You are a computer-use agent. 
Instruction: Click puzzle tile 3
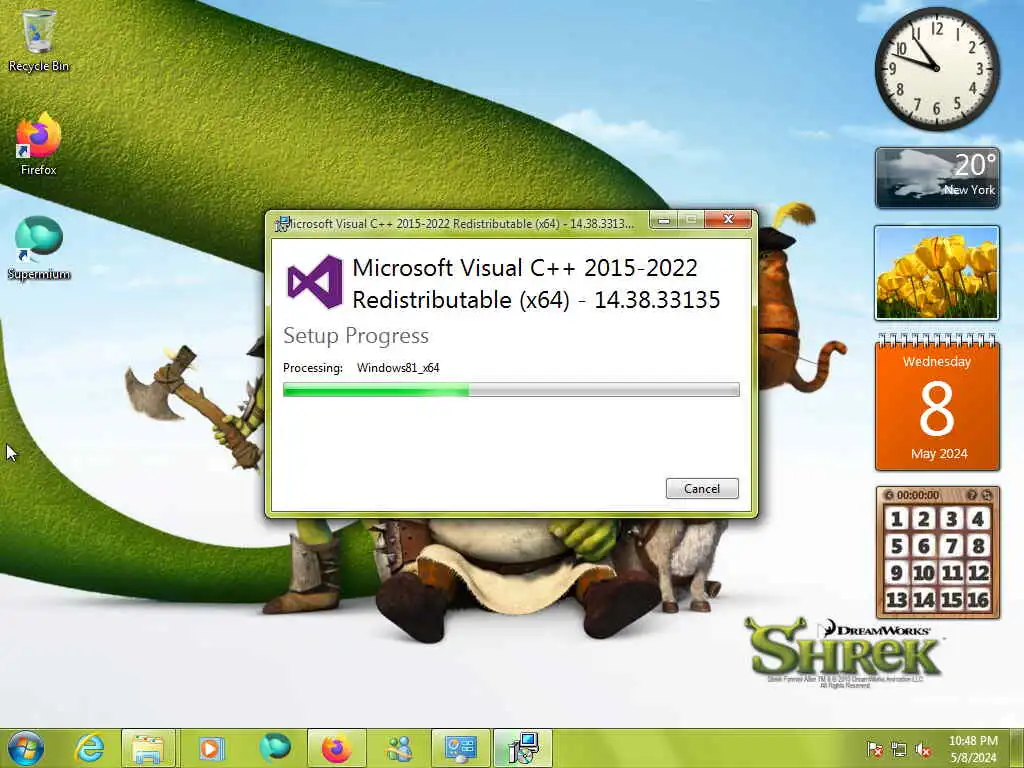pyautogui.click(x=951, y=519)
